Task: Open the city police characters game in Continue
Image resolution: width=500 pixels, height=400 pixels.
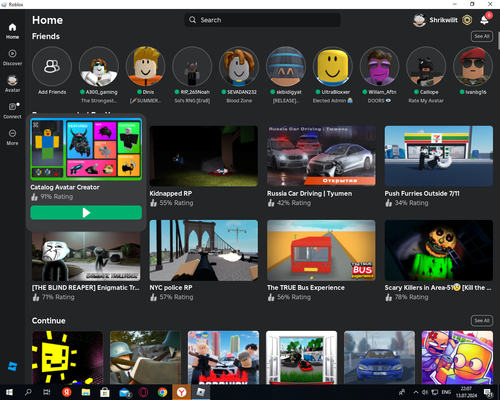Action: pos(223,357)
